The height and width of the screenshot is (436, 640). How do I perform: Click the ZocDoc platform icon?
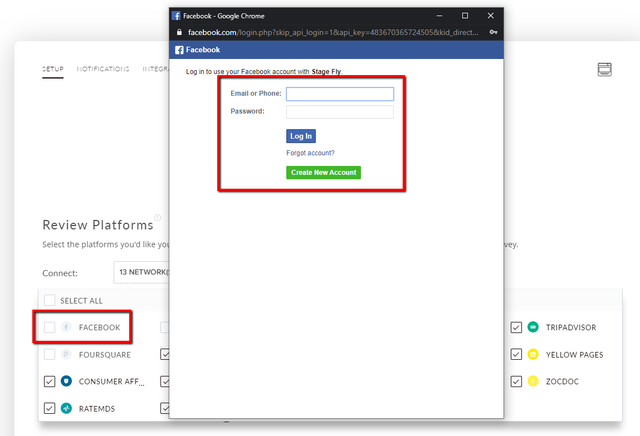point(533,381)
